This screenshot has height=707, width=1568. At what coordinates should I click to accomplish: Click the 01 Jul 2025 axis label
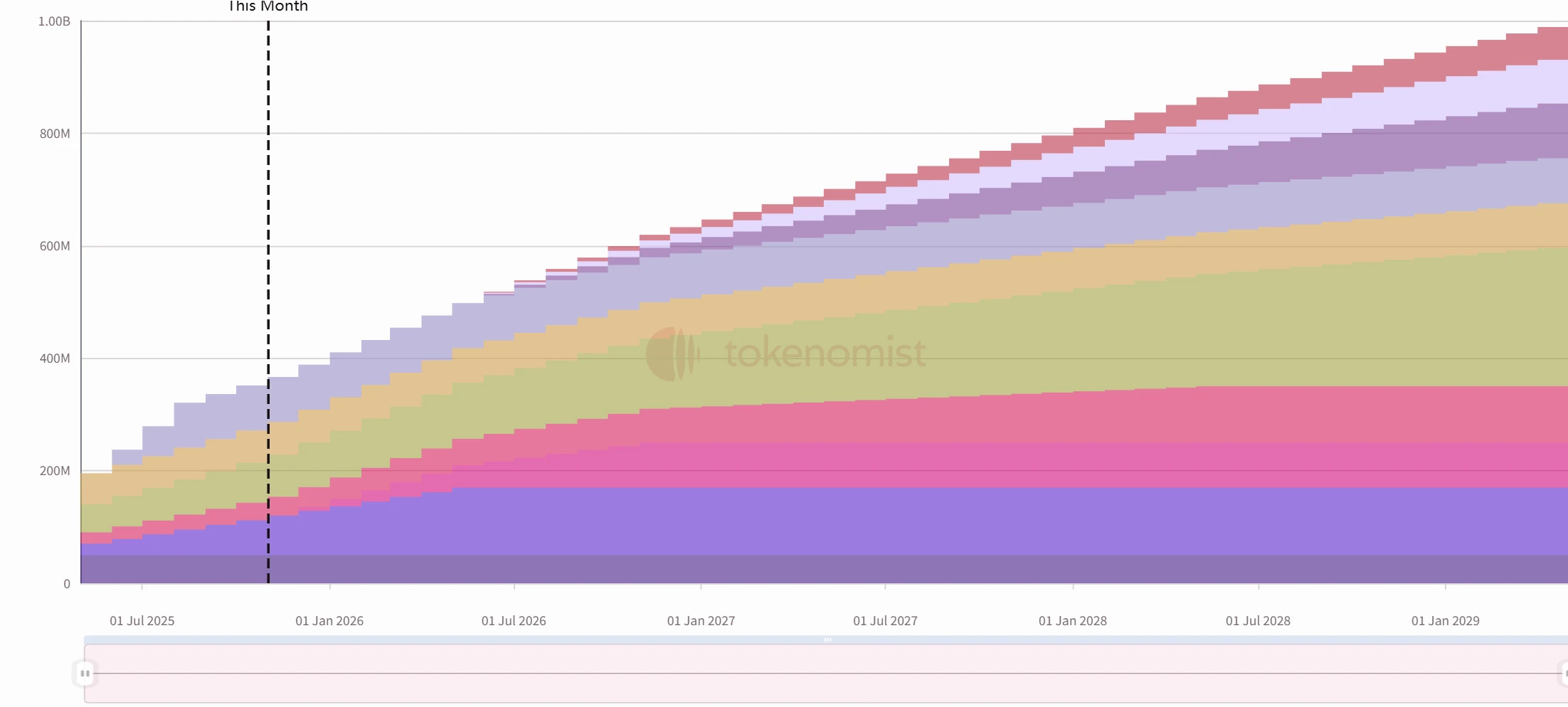tap(142, 621)
